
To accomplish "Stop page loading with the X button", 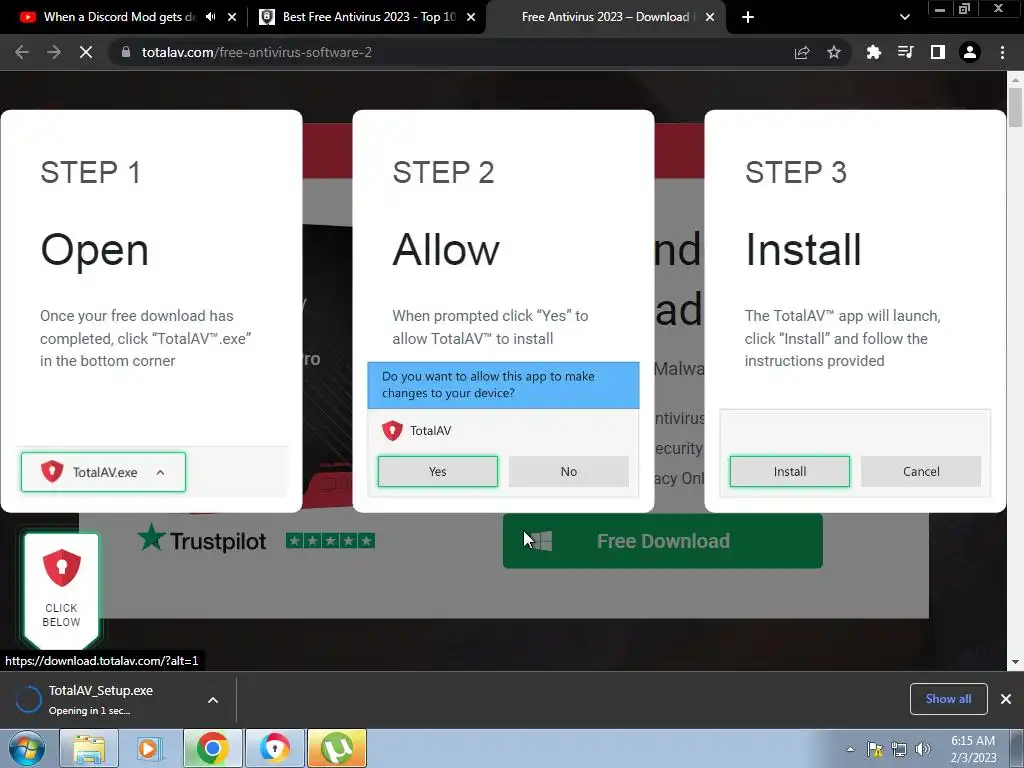I will (x=86, y=52).
